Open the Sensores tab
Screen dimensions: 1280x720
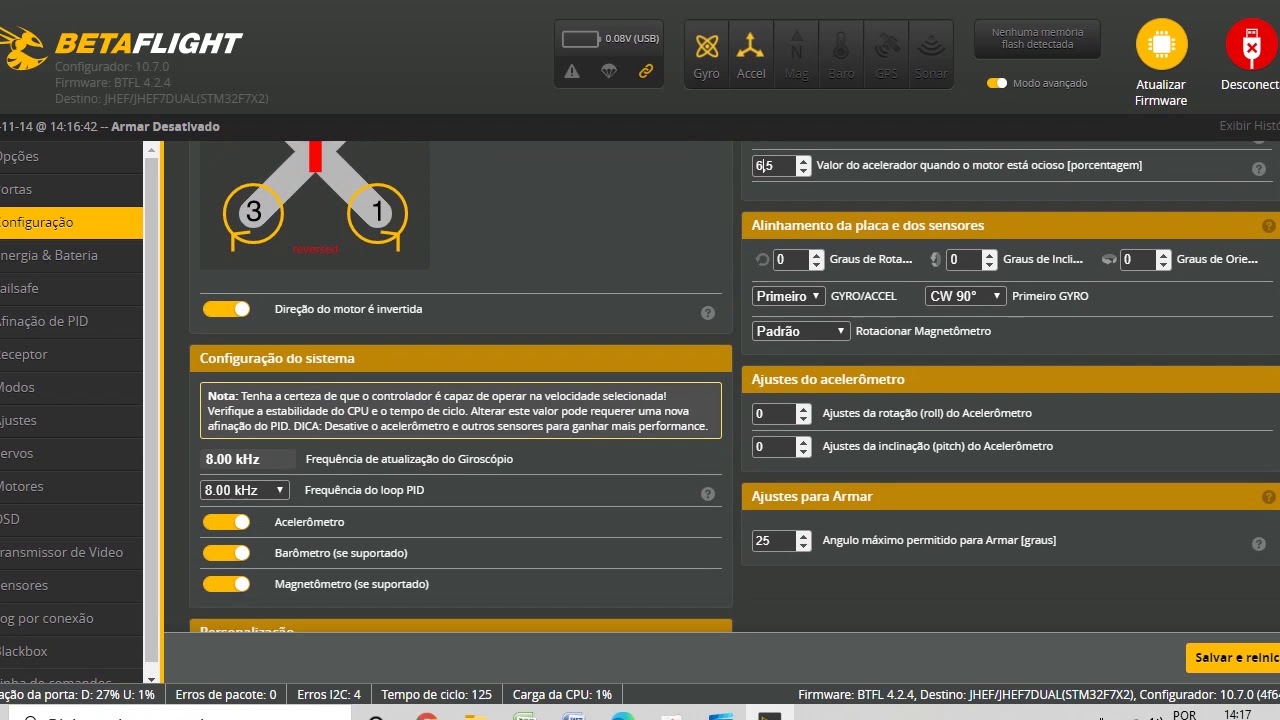click(x=71, y=585)
